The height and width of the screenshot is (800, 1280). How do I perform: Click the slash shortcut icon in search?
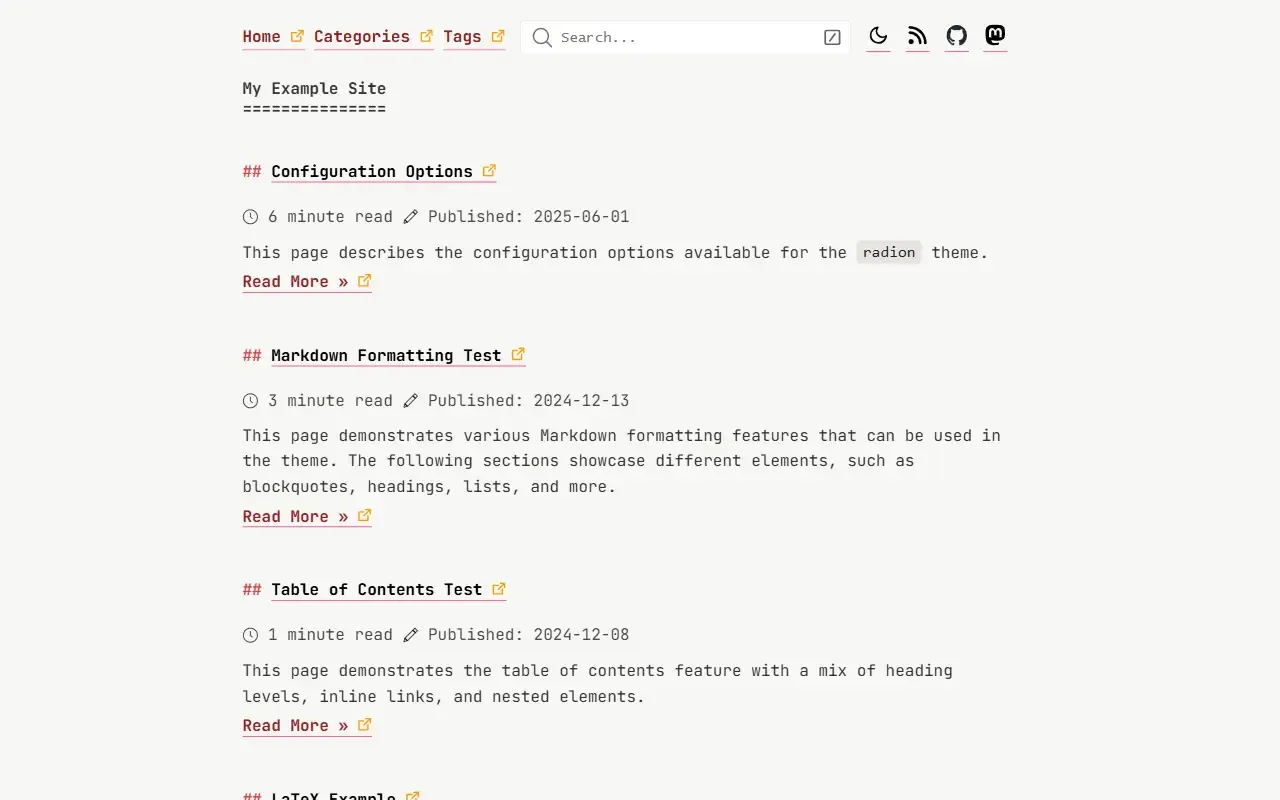tap(832, 38)
